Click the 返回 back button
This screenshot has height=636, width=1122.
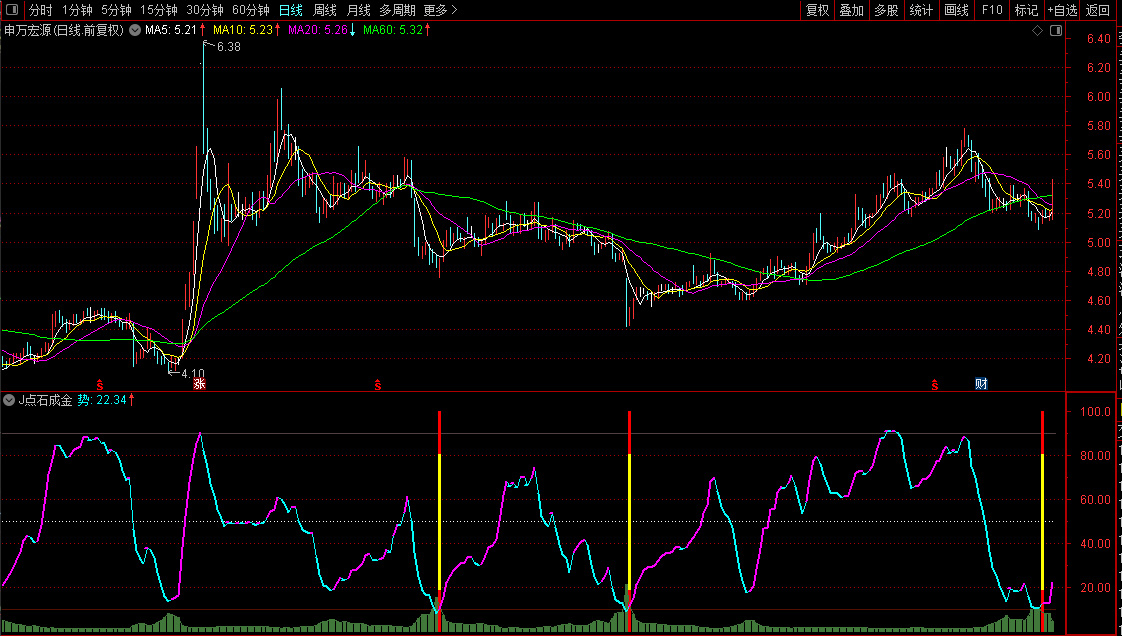1098,10
